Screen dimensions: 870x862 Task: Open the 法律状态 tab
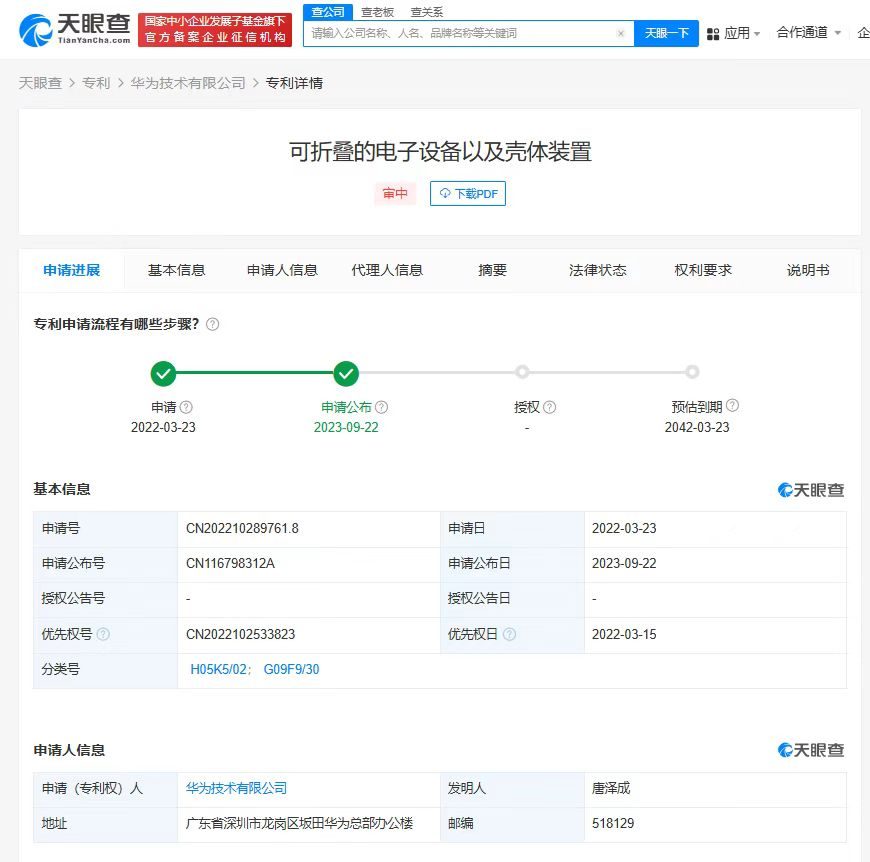[x=596, y=269]
